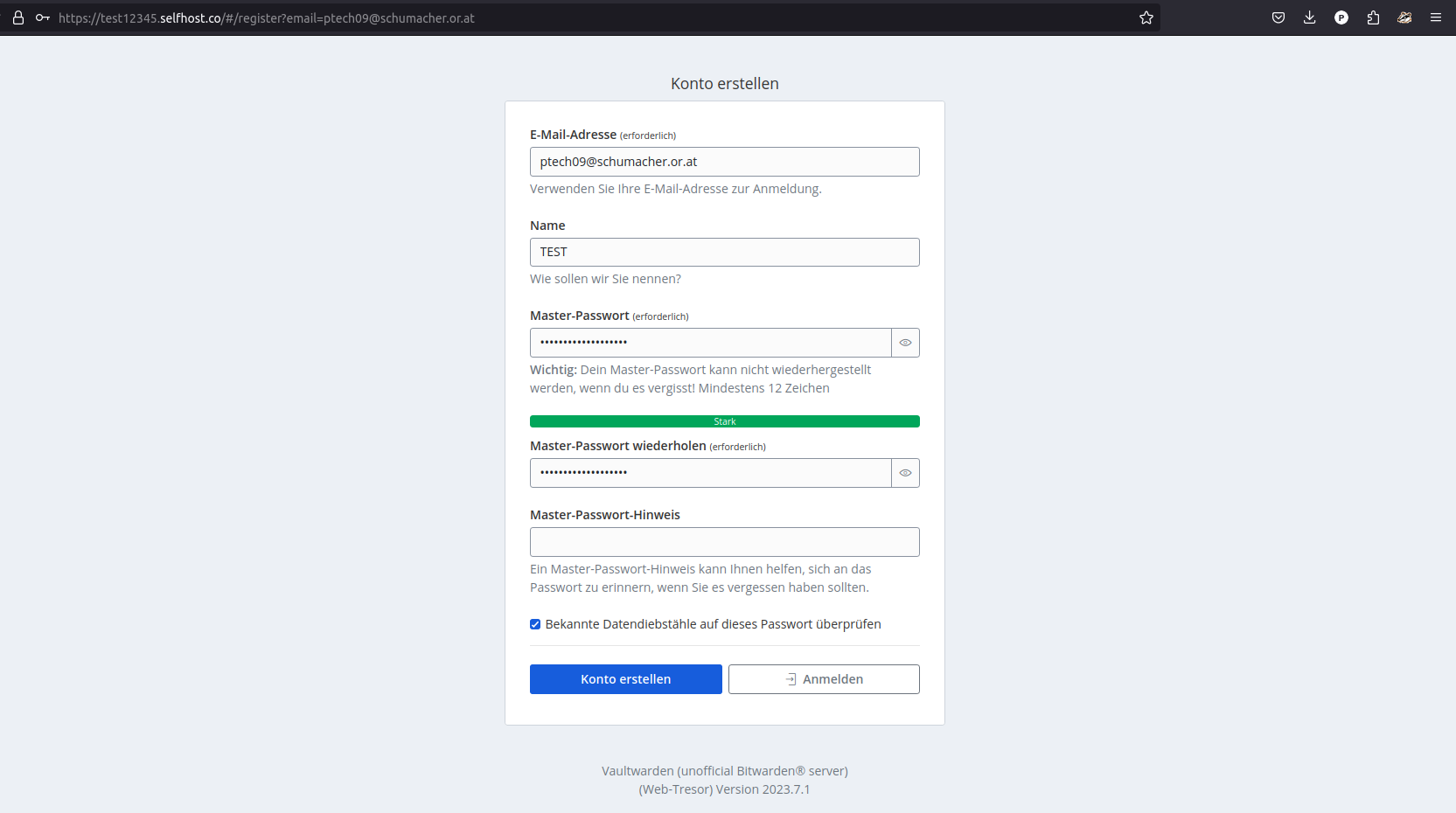1456x813 pixels.
Task: Click the white P extension icon
Action: pos(1341,17)
